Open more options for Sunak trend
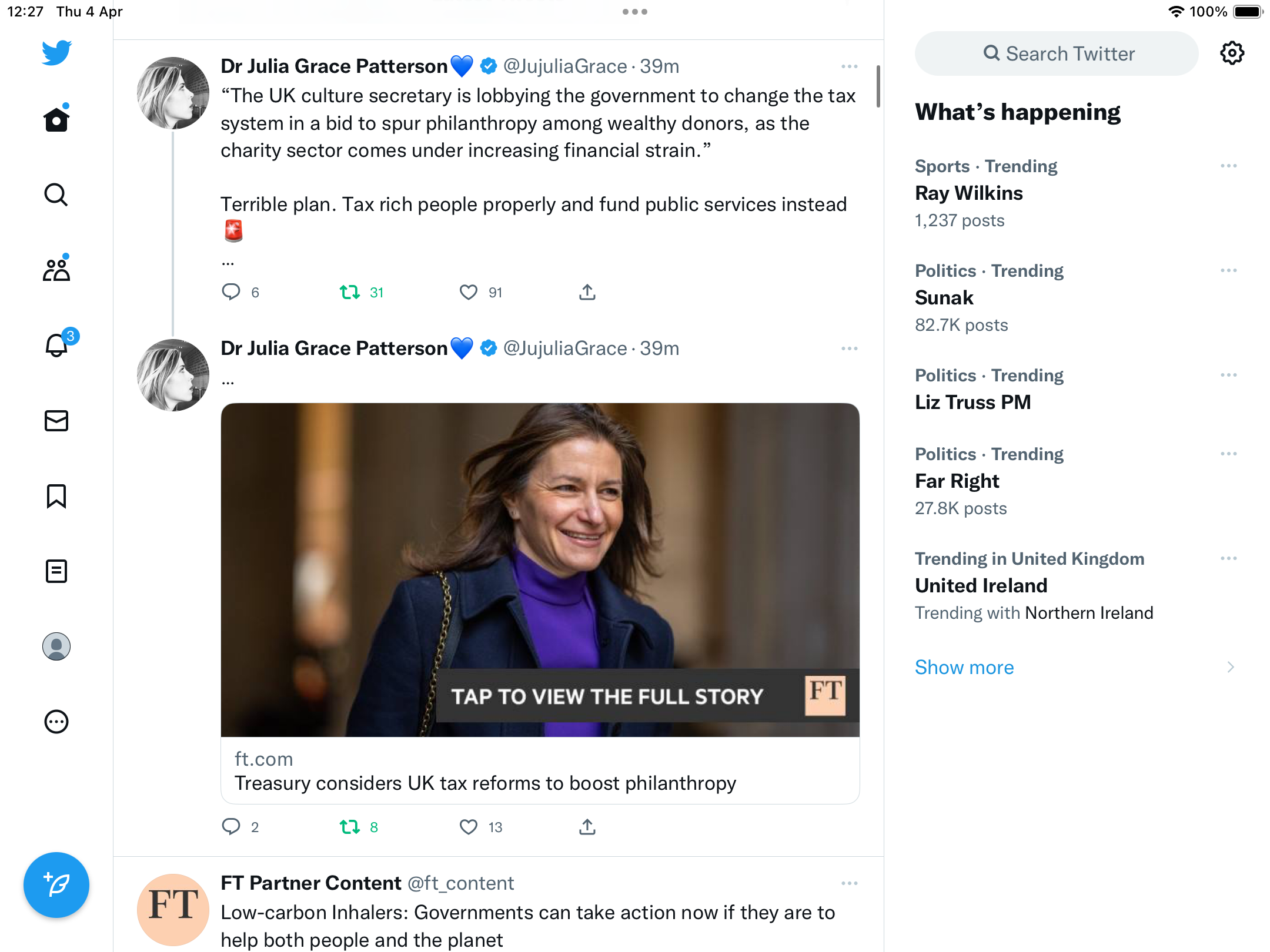 (x=1229, y=270)
